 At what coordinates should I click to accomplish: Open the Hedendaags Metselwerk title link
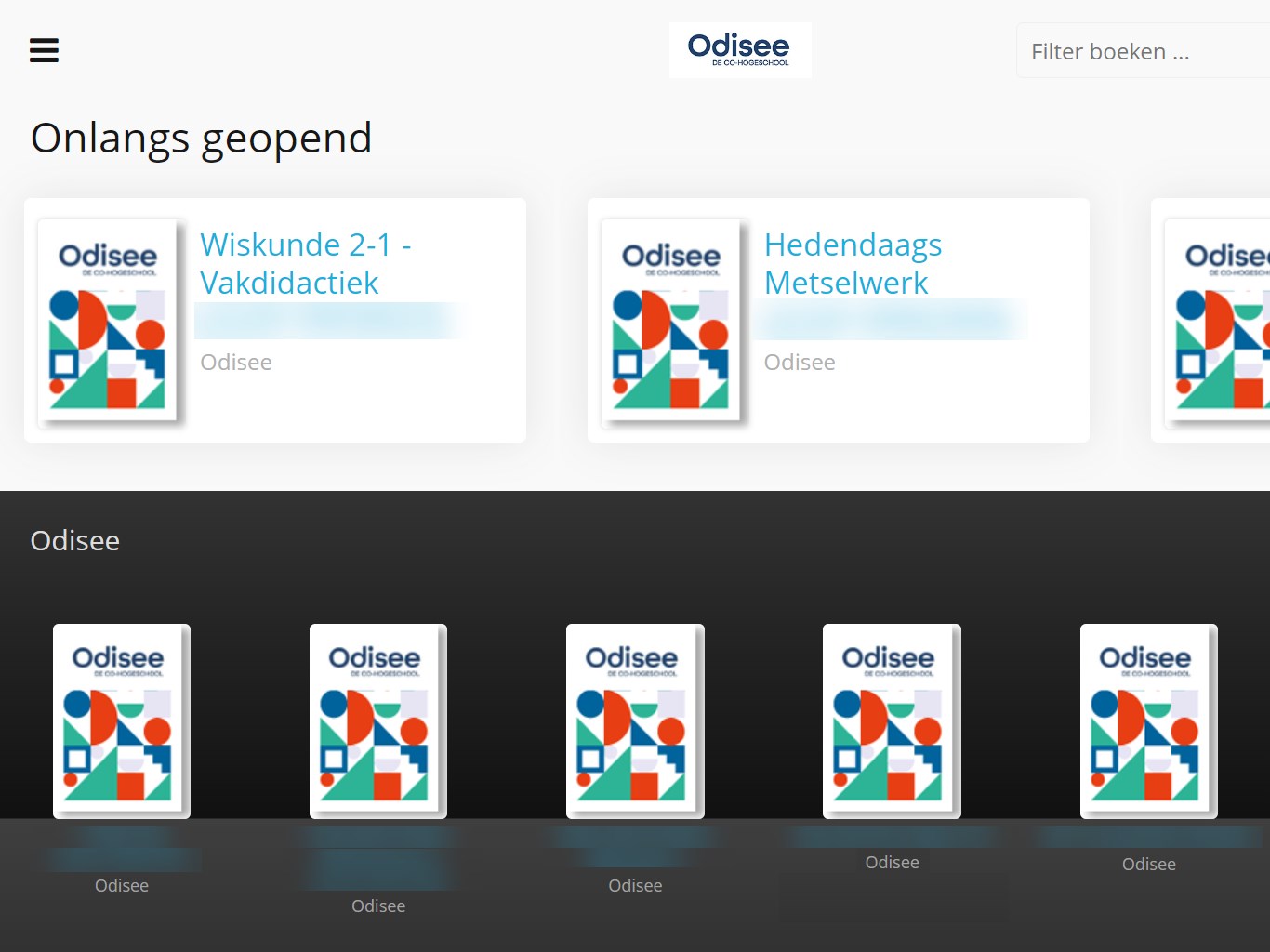pyautogui.click(x=853, y=263)
